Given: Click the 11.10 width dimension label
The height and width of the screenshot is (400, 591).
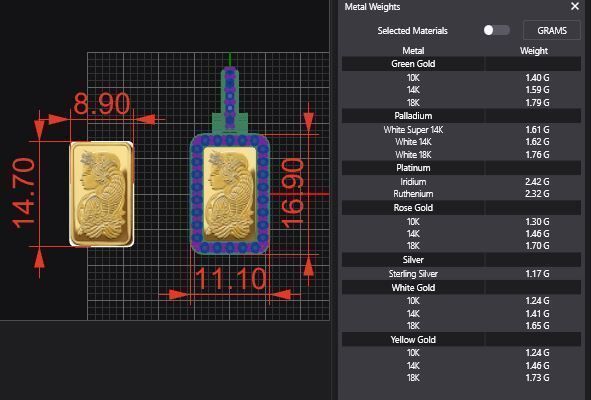Looking at the screenshot, I should click(x=230, y=279).
